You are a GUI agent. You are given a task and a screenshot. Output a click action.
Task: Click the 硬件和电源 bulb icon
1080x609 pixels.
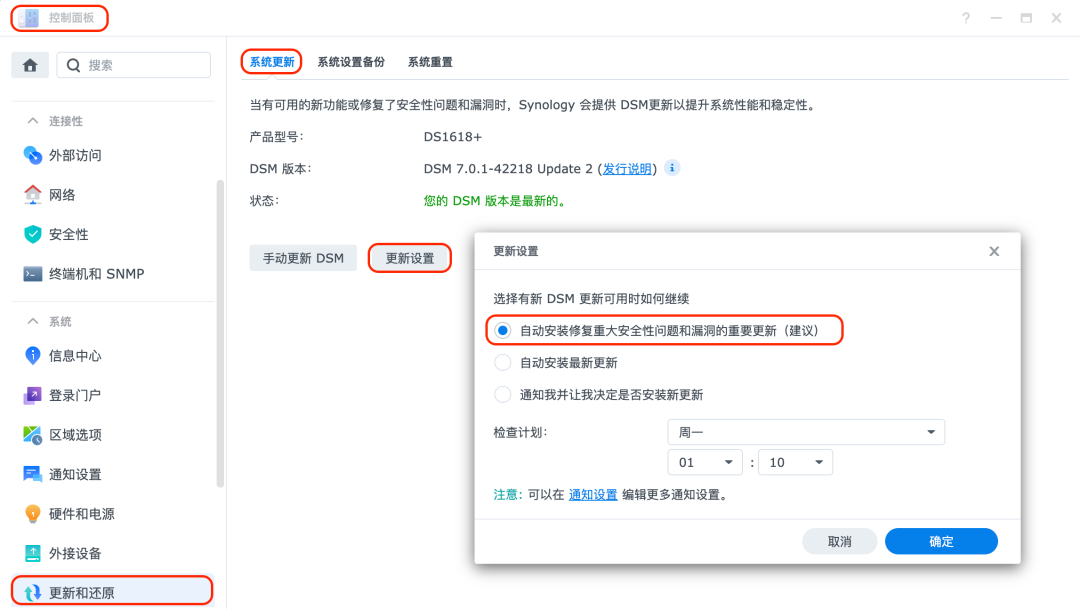[32, 513]
